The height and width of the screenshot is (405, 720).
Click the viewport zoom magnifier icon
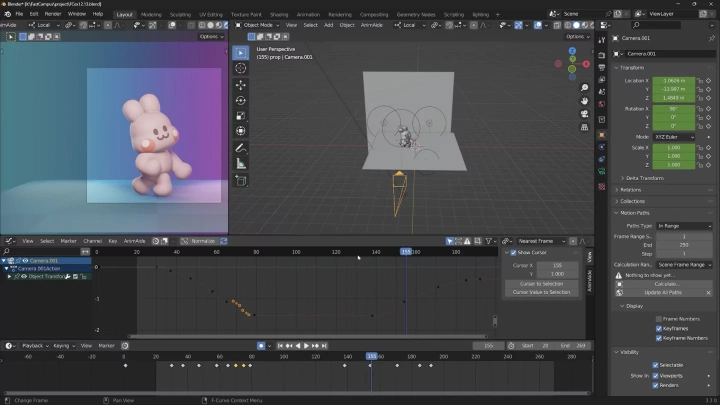[584, 88]
